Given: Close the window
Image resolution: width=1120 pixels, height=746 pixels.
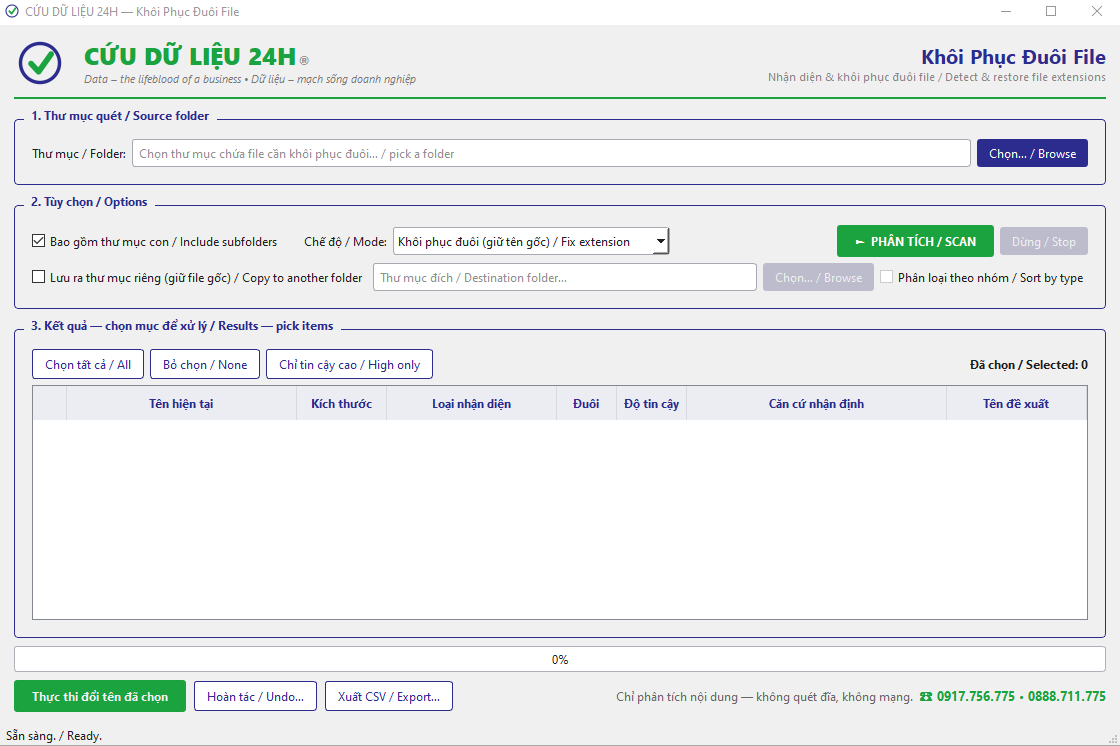Looking at the screenshot, I should pos(1097,11).
